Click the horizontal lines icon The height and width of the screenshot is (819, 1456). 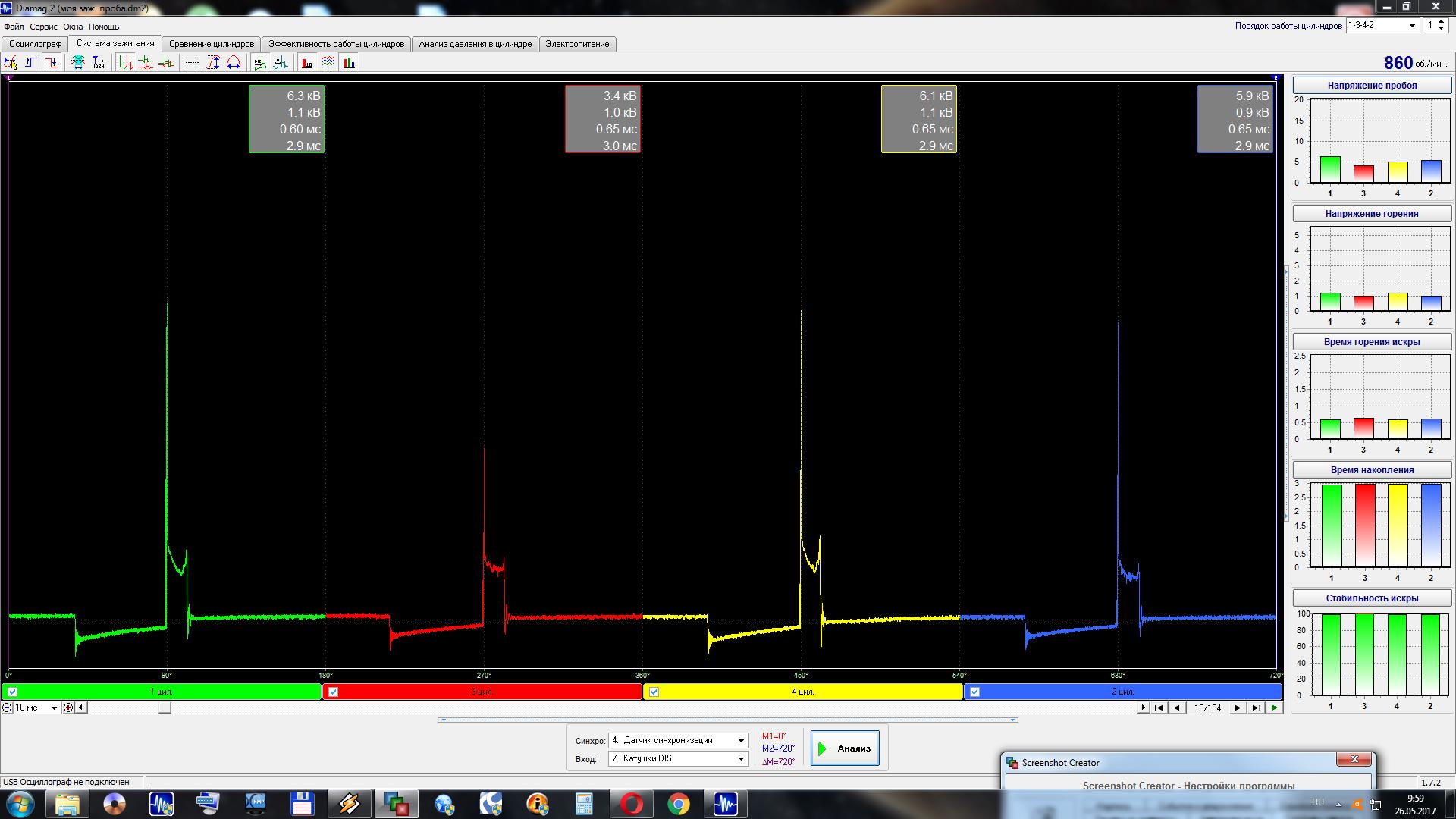tap(193, 63)
